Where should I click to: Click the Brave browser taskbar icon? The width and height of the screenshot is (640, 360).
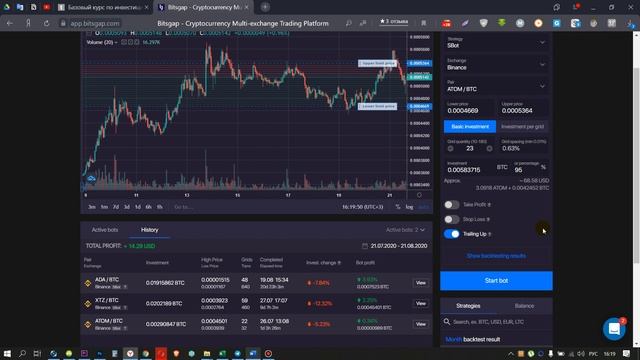[x=176, y=353]
